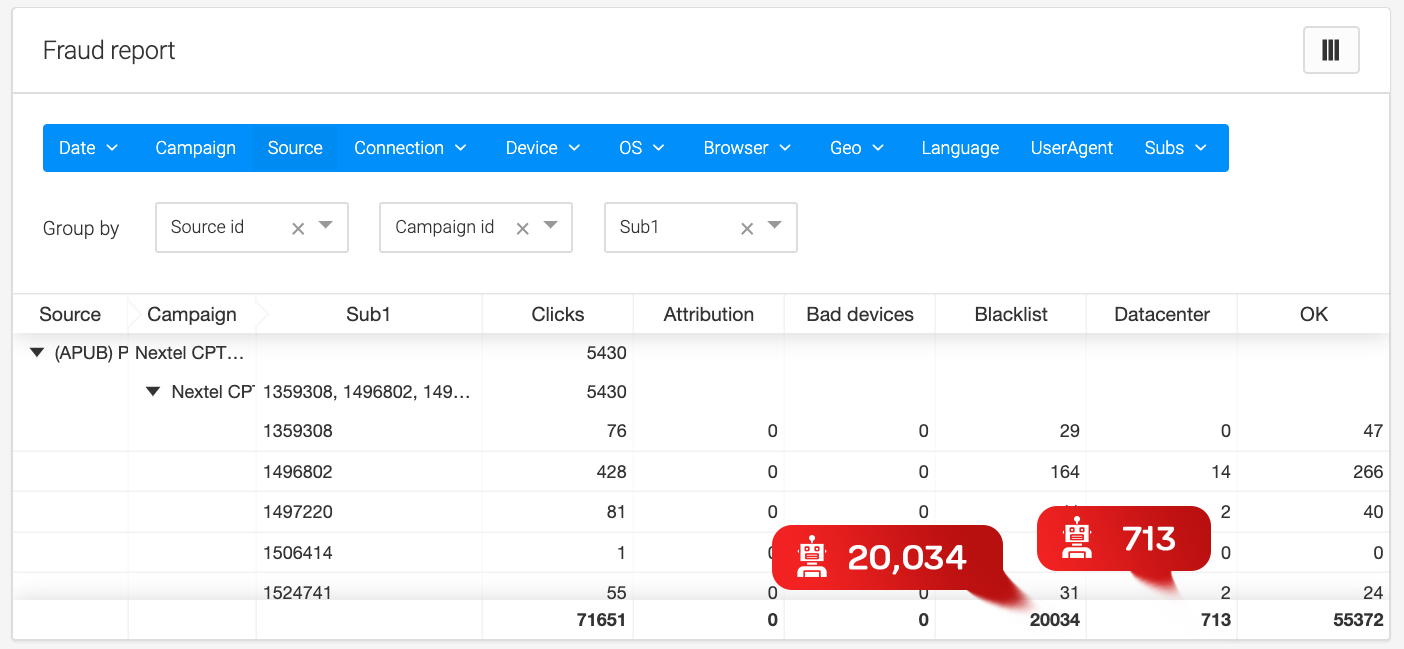Remove Campaign id grouping using the X icon
This screenshot has width=1404, height=649.
pos(522,227)
